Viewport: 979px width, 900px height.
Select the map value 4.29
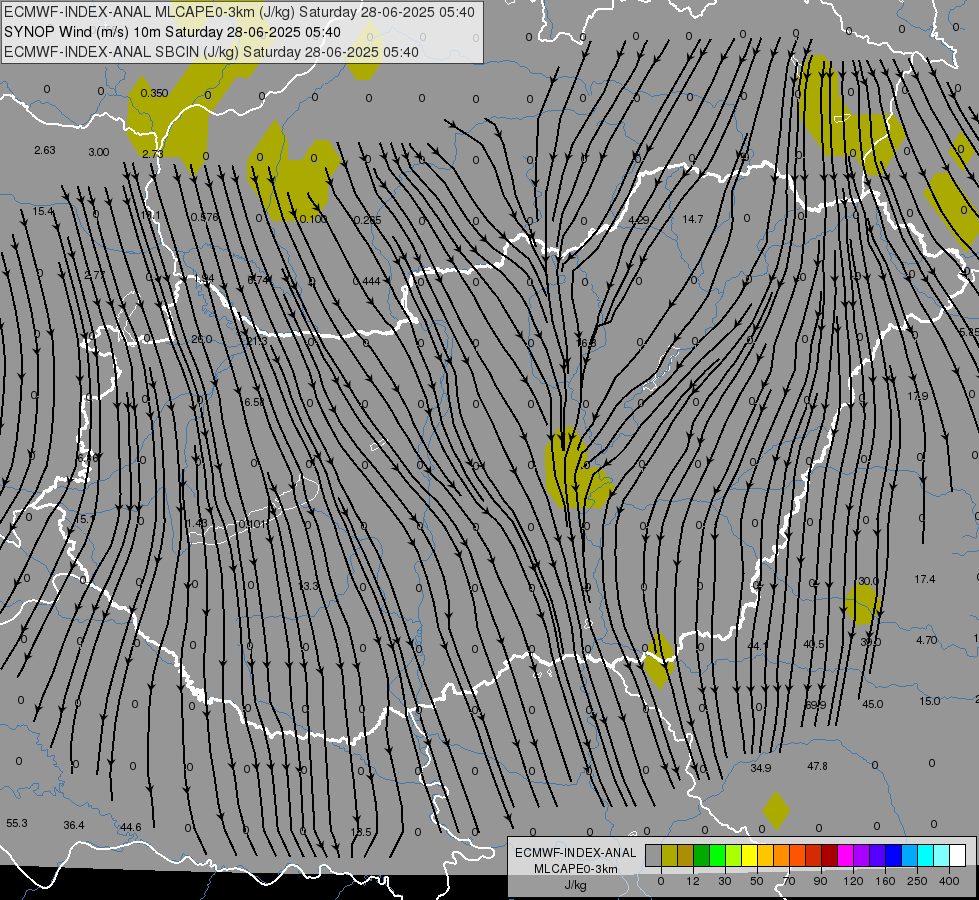[639, 220]
